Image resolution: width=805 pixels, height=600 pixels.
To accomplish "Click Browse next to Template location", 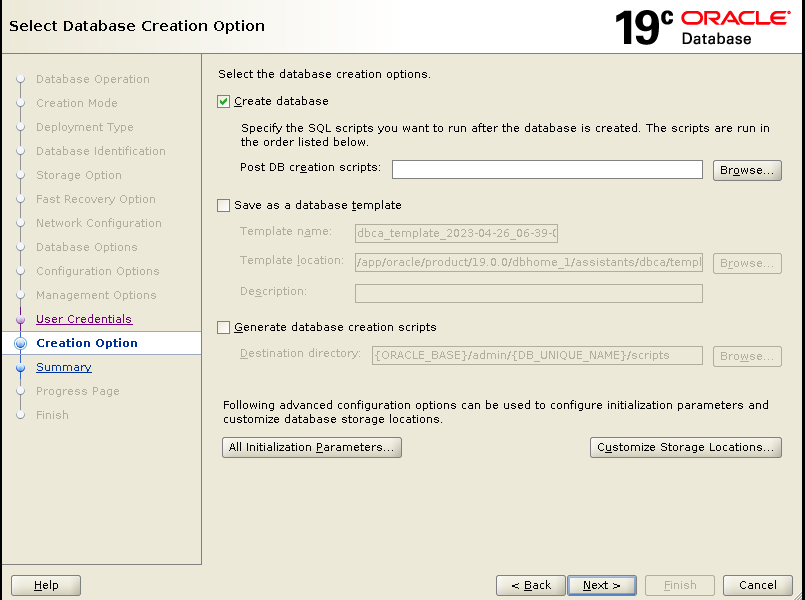I will tap(747, 263).
